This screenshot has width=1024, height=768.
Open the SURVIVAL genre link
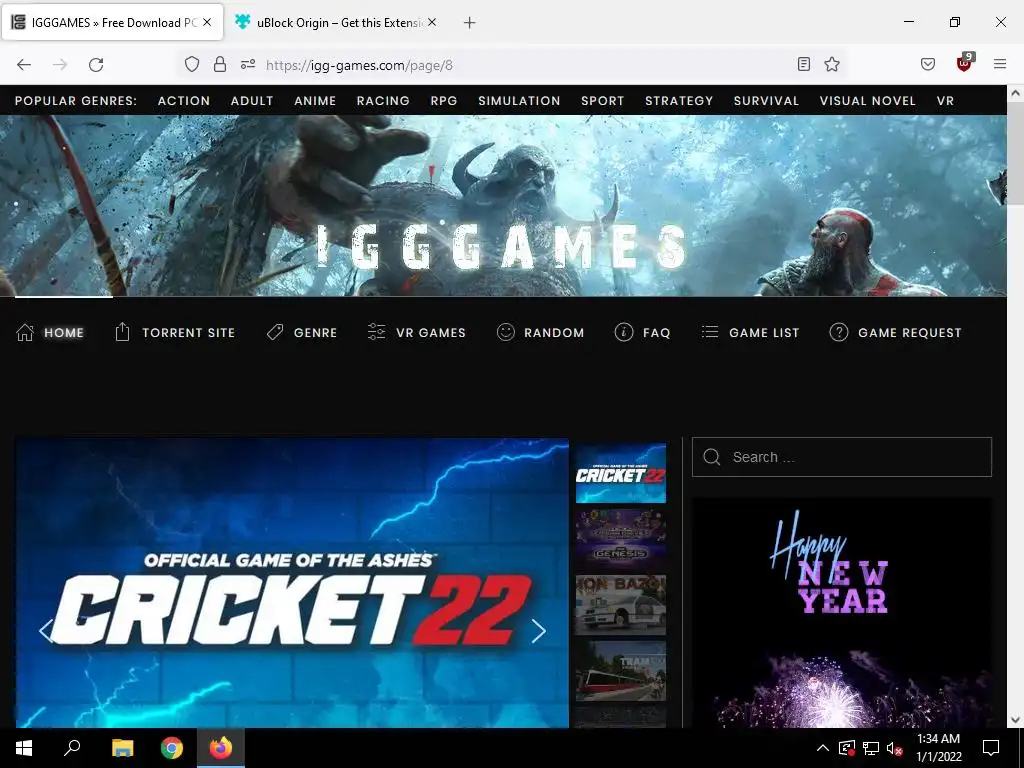tap(767, 101)
